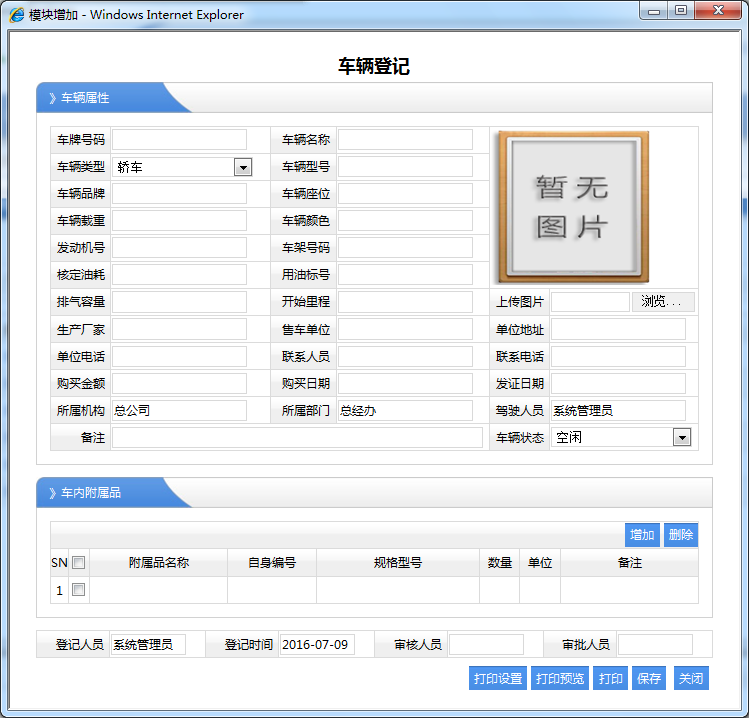
Task: Open 打印设置 print settings
Action: [497, 678]
